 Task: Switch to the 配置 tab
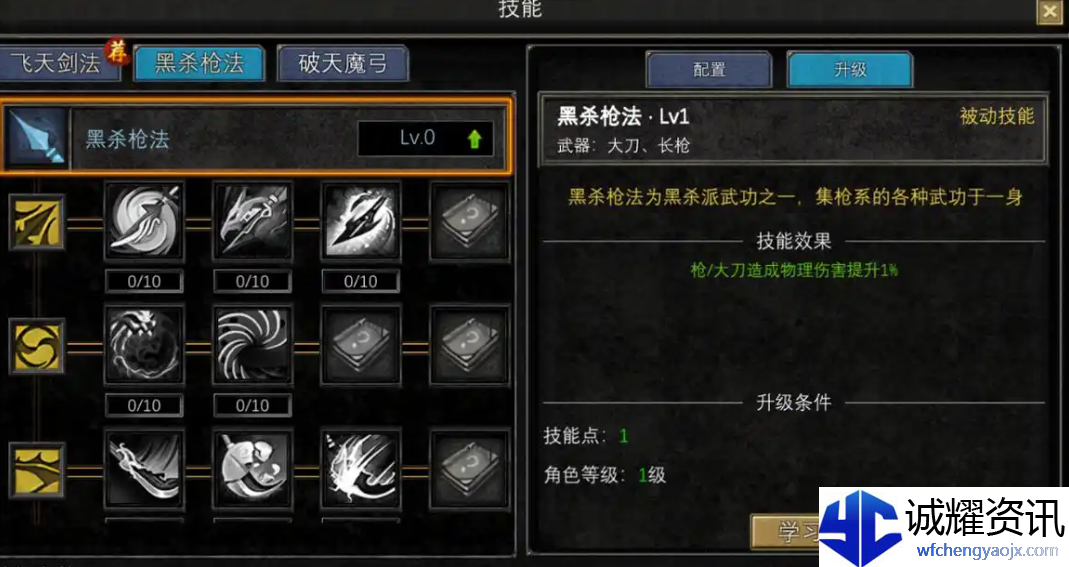click(x=709, y=70)
